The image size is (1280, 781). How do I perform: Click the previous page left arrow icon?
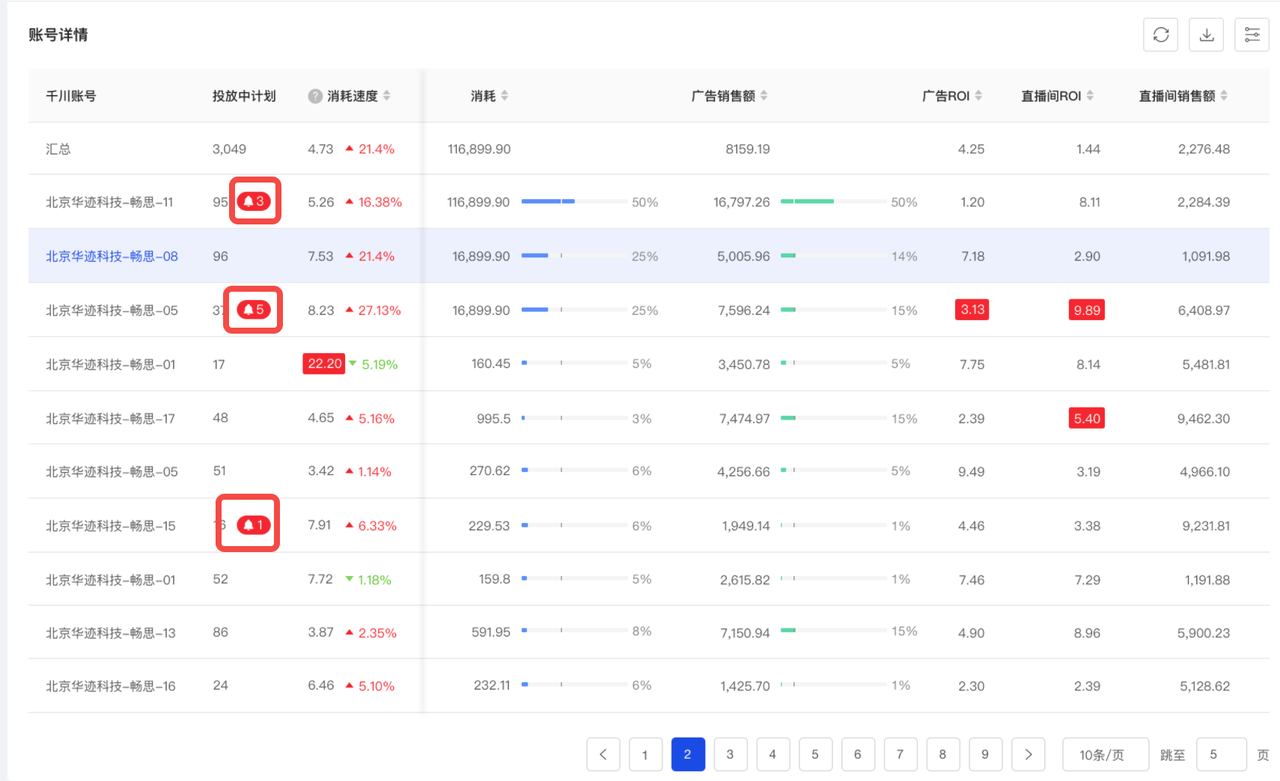pyautogui.click(x=603, y=754)
